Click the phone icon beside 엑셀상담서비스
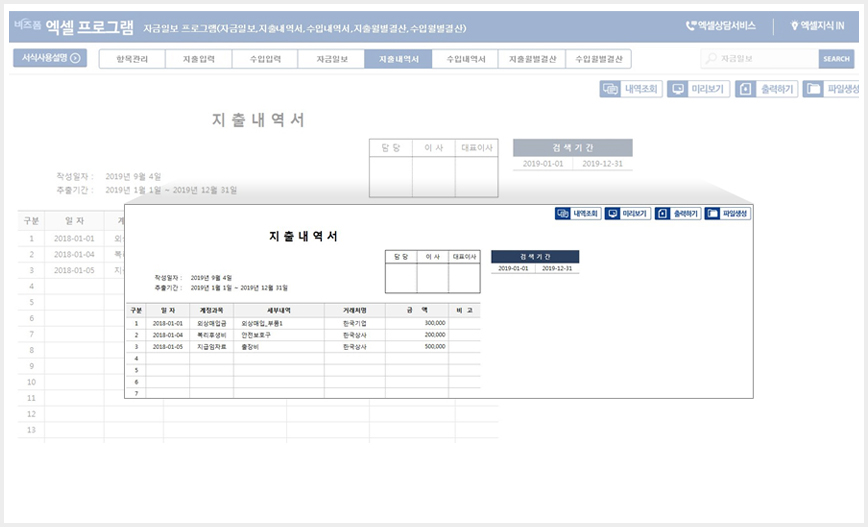The width and height of the screenshot is (868, 527). [690, 25]
